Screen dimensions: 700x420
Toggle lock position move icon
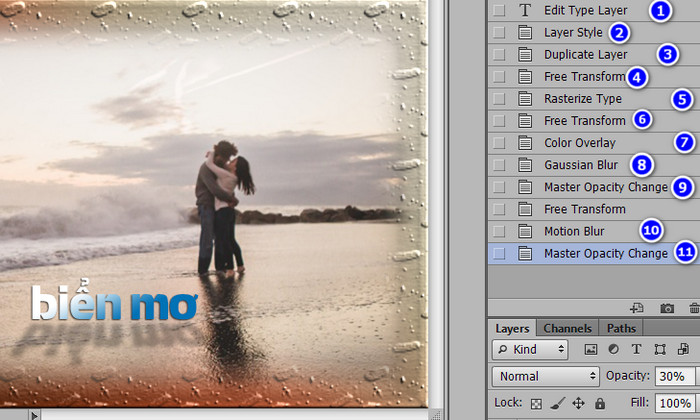click(x=579, y=403)
